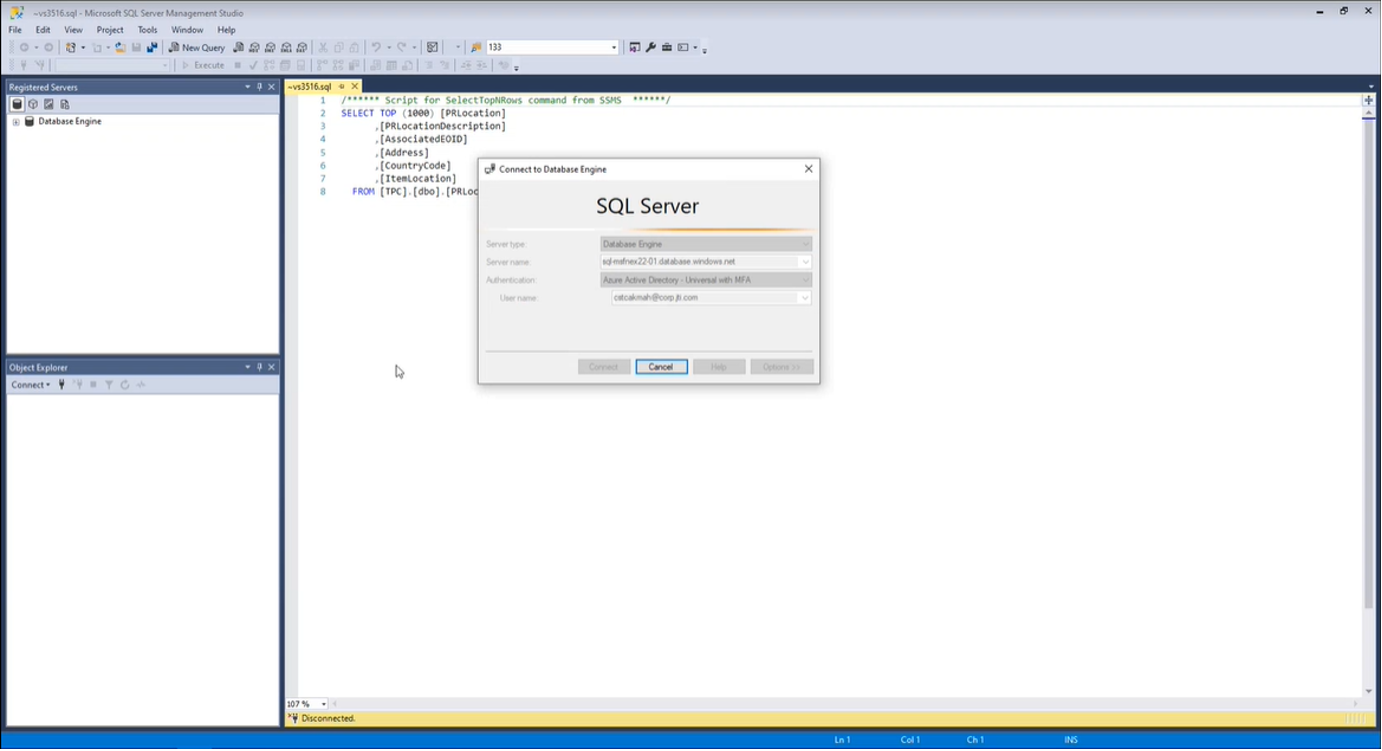Open the Help menu
Viewport: 1382px width, 751px height.
click(x=226, y=30)
